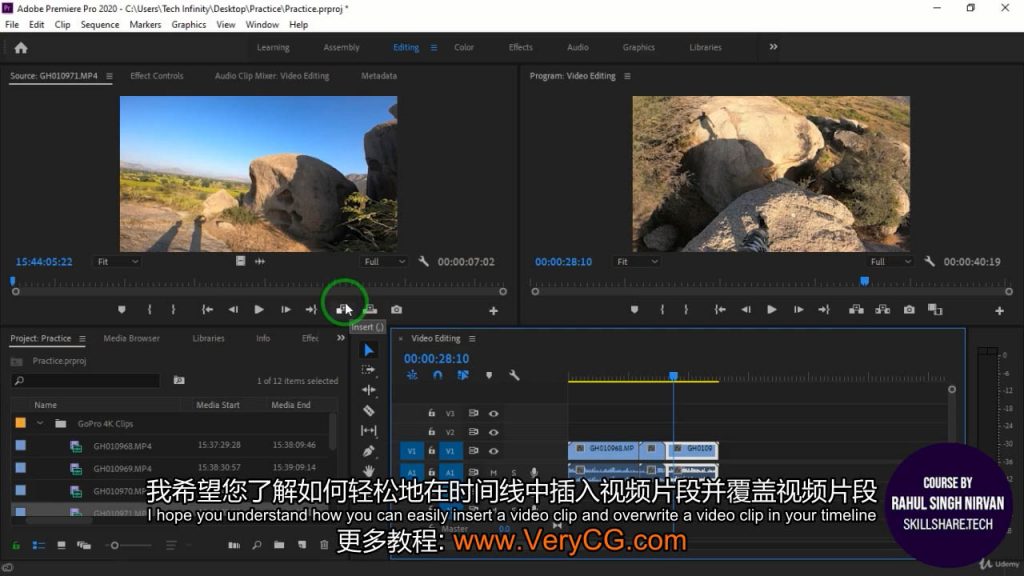This screenshot has height=576, width=1024.
Task: Toggle the V3 track lock
Action: point(431,413)
